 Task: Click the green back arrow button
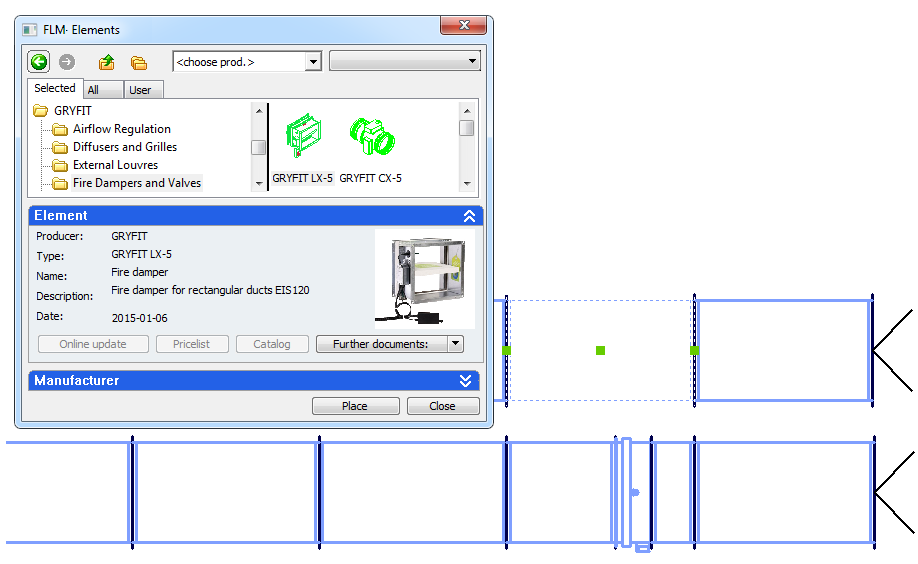point(39,62)
